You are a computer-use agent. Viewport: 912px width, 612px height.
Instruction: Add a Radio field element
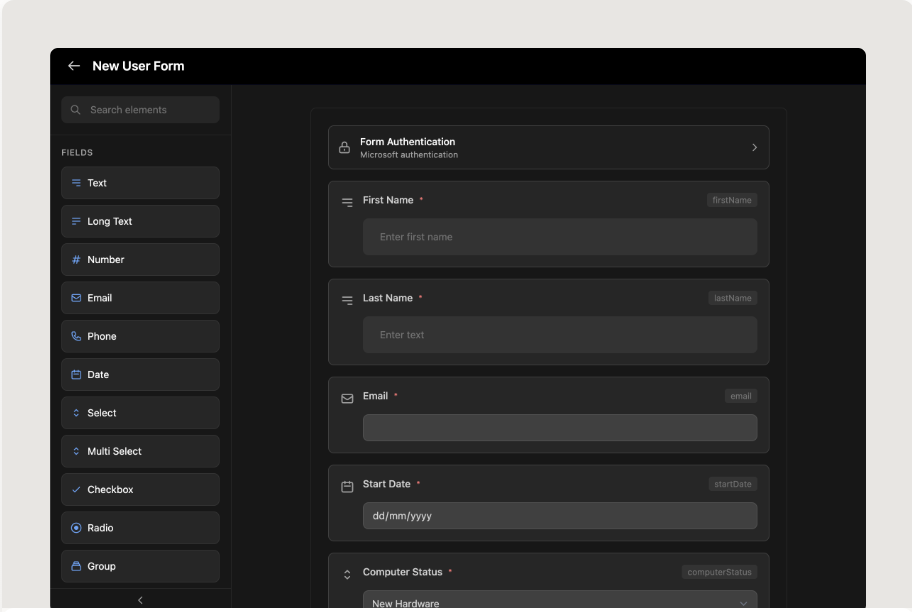coord(140,528)
